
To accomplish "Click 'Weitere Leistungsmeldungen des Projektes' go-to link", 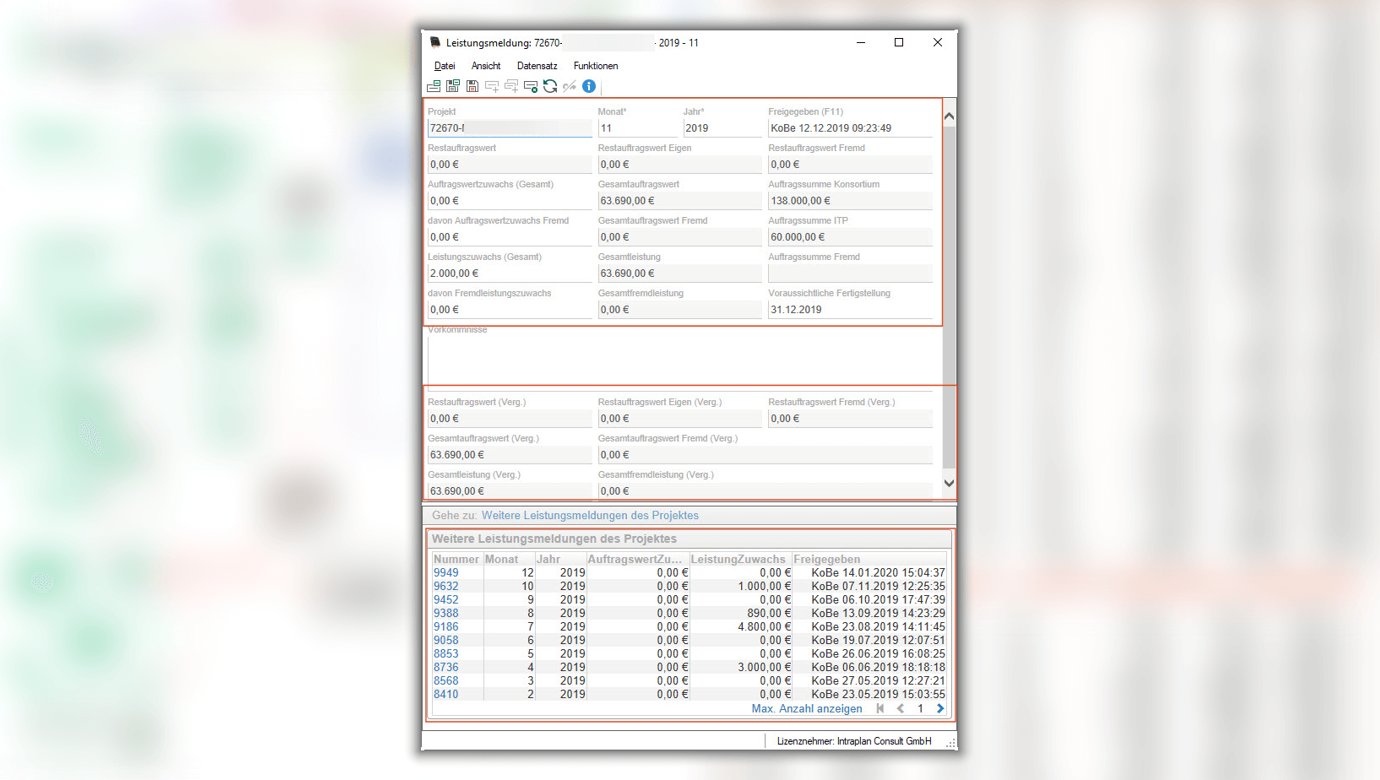I will (590, 516).
